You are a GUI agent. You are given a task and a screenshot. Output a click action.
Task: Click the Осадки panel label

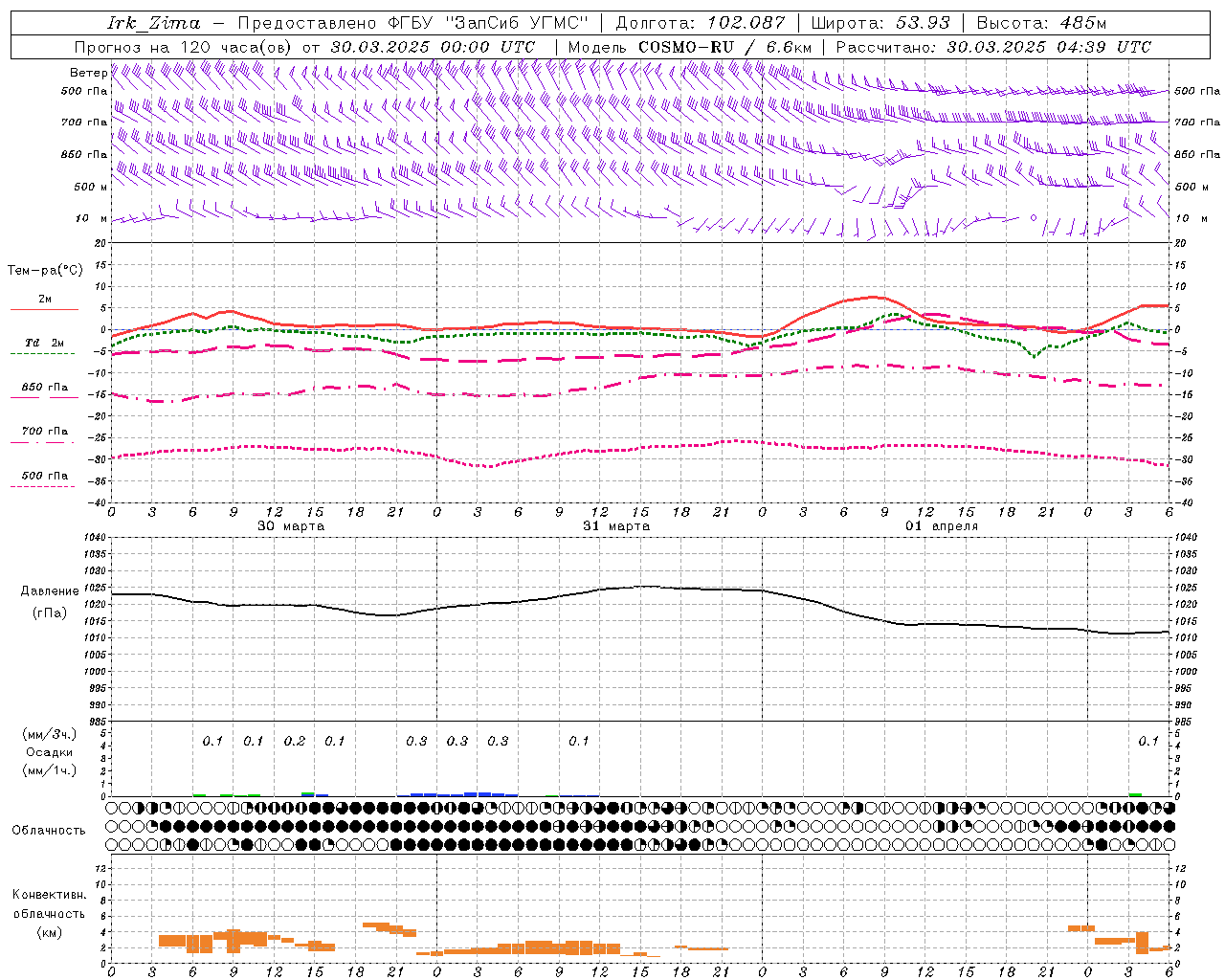point(50,752)
